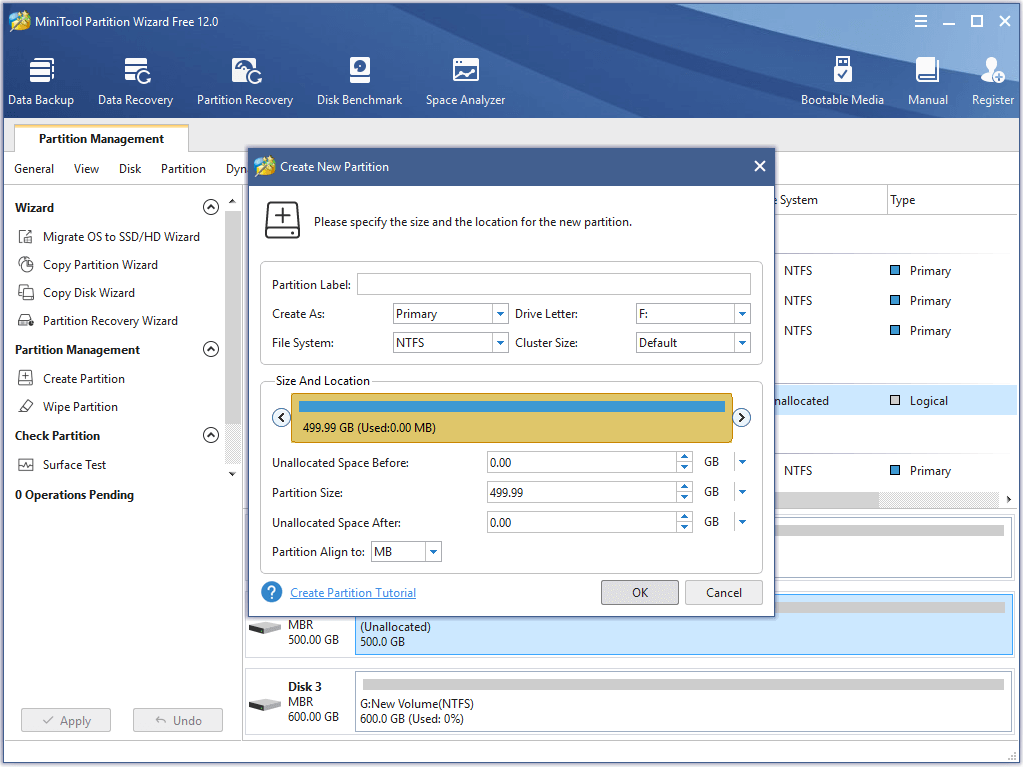The height and width of the screenshot is (767, 1023).
Task: Open the Space Analyzer tool
Action: coord(465,81)
